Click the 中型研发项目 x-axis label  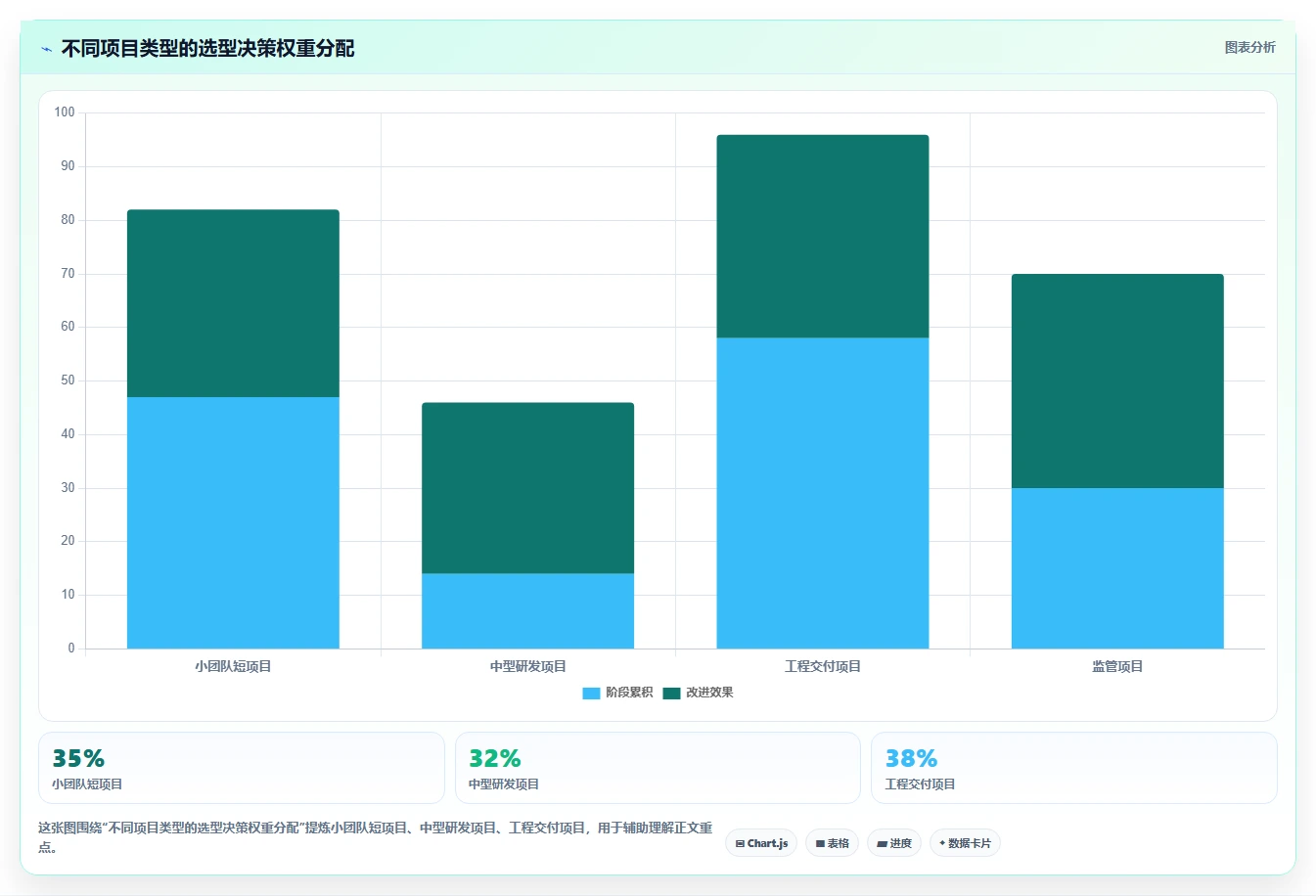pyautogui.click(x=528, y=666)
